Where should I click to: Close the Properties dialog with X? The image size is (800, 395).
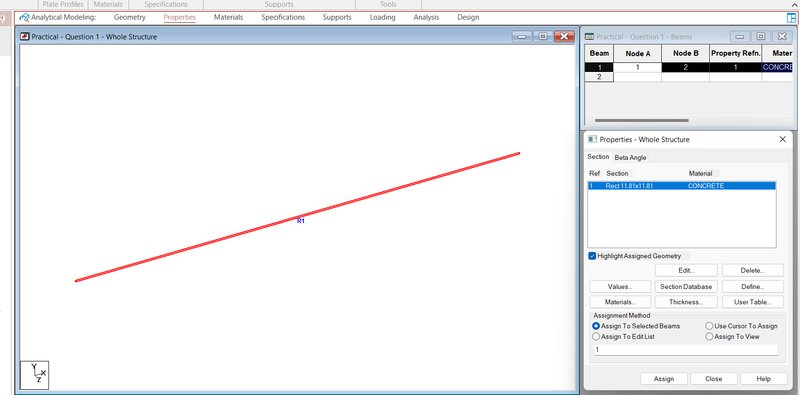(x=783, y=139)
